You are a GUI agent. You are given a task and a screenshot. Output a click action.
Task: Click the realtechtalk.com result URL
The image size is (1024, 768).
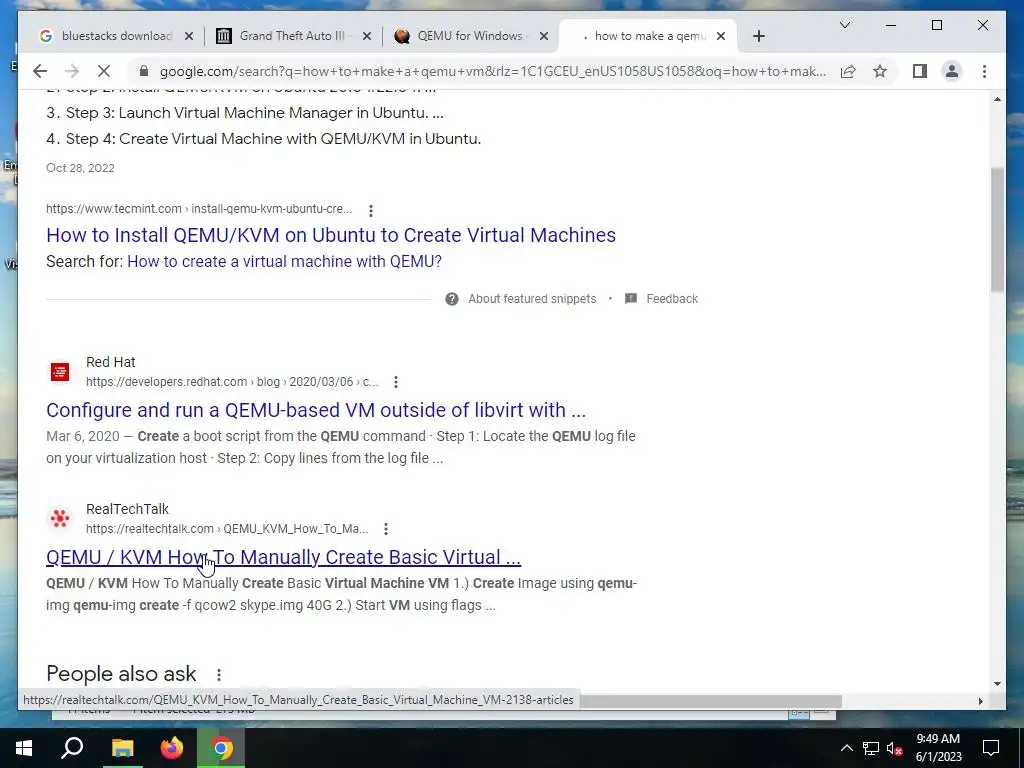click(227, 529)
